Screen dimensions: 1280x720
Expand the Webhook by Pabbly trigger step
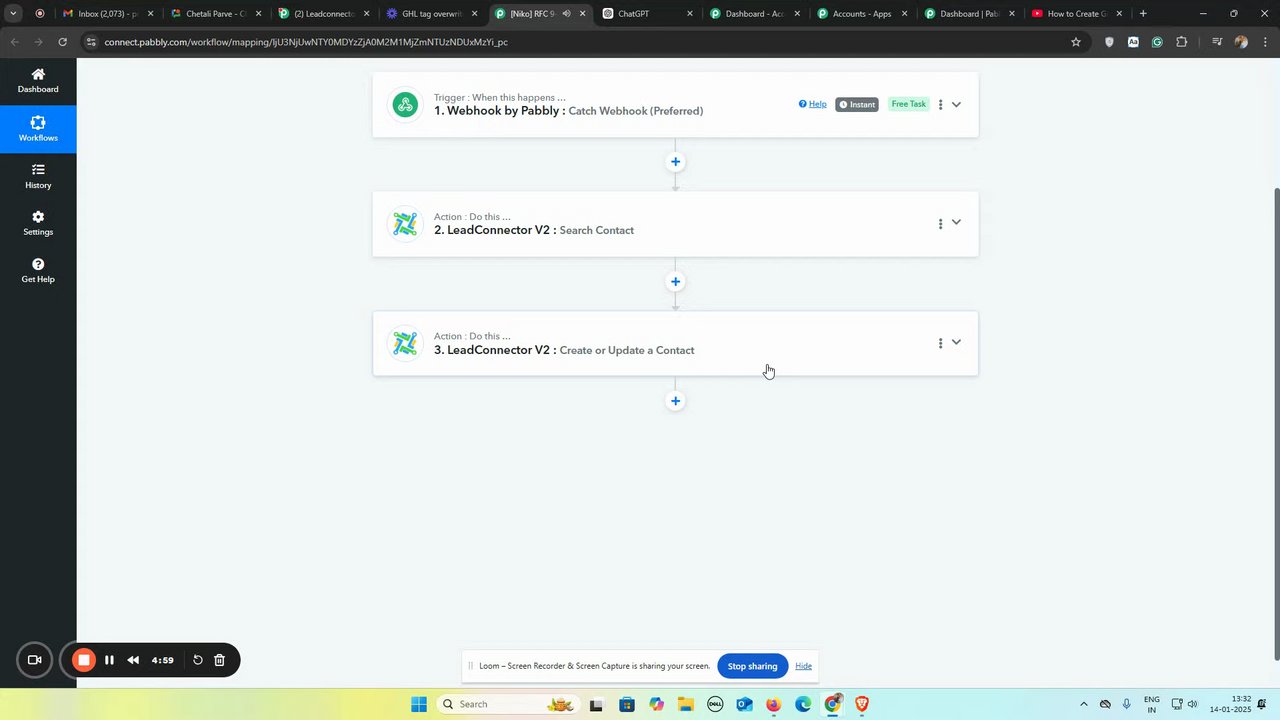coord(956,105)
